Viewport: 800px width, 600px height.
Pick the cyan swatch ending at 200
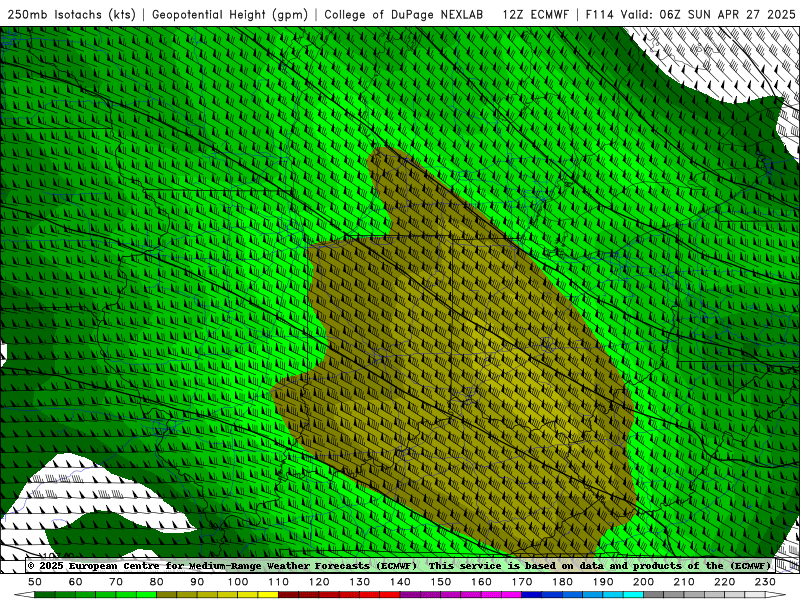point(633,595)
